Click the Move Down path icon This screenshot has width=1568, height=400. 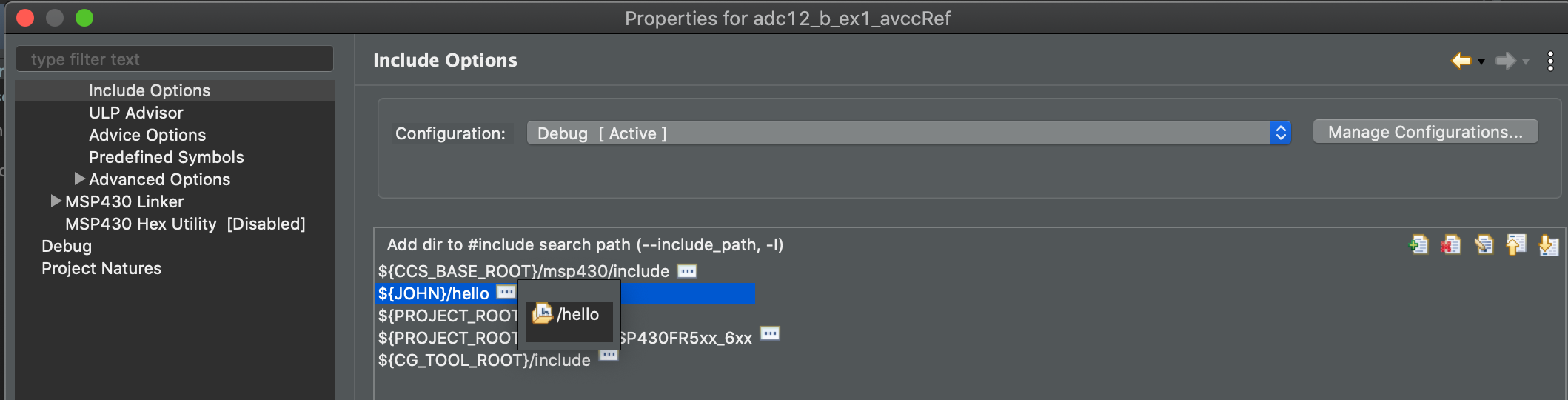click(x=1548, y=244)
